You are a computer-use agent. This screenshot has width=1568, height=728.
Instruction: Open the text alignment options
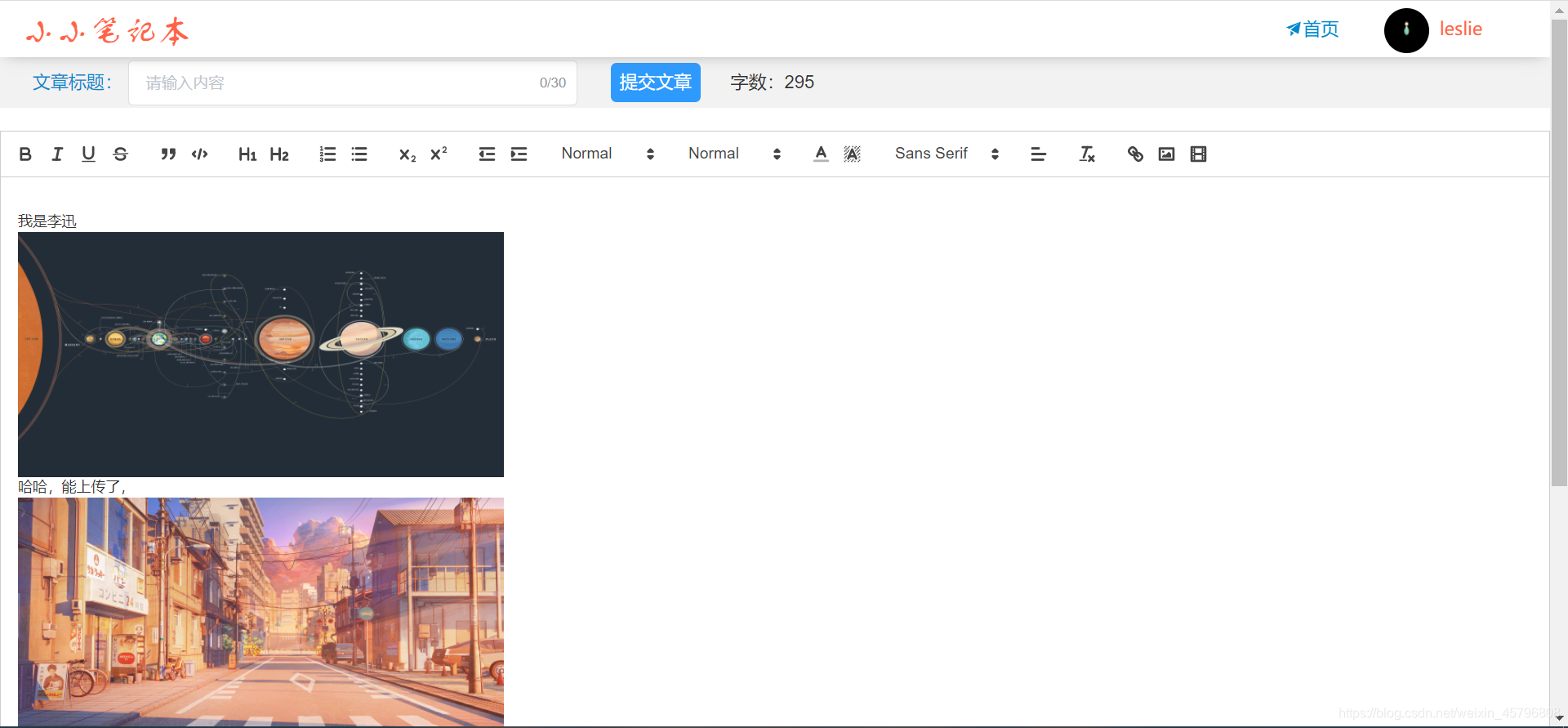pyautogui.click(x=1039, y=154)
